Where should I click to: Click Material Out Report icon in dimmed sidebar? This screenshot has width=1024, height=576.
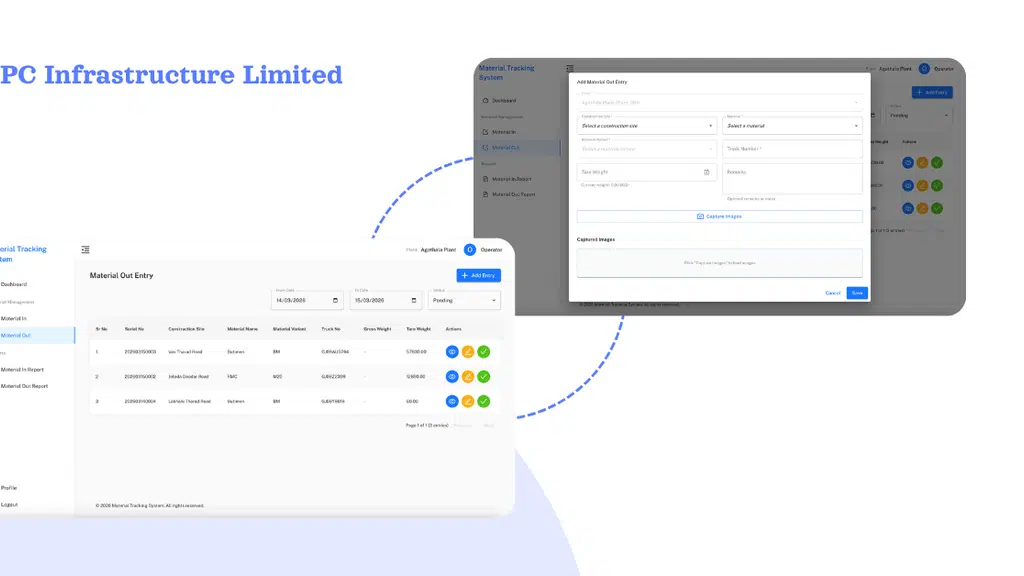coord(485,195)
